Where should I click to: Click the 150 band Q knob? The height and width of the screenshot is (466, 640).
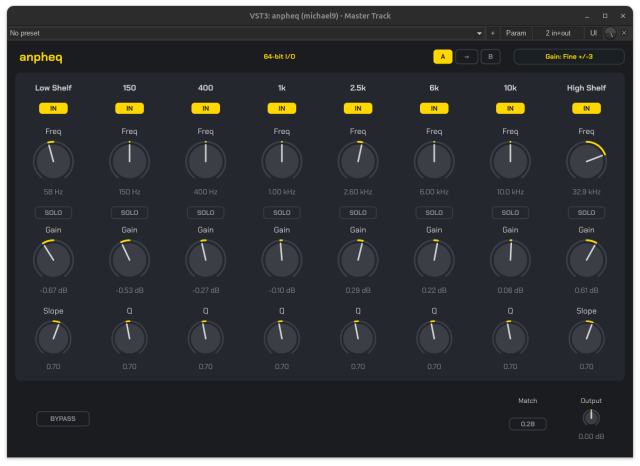tap(129, 338)
